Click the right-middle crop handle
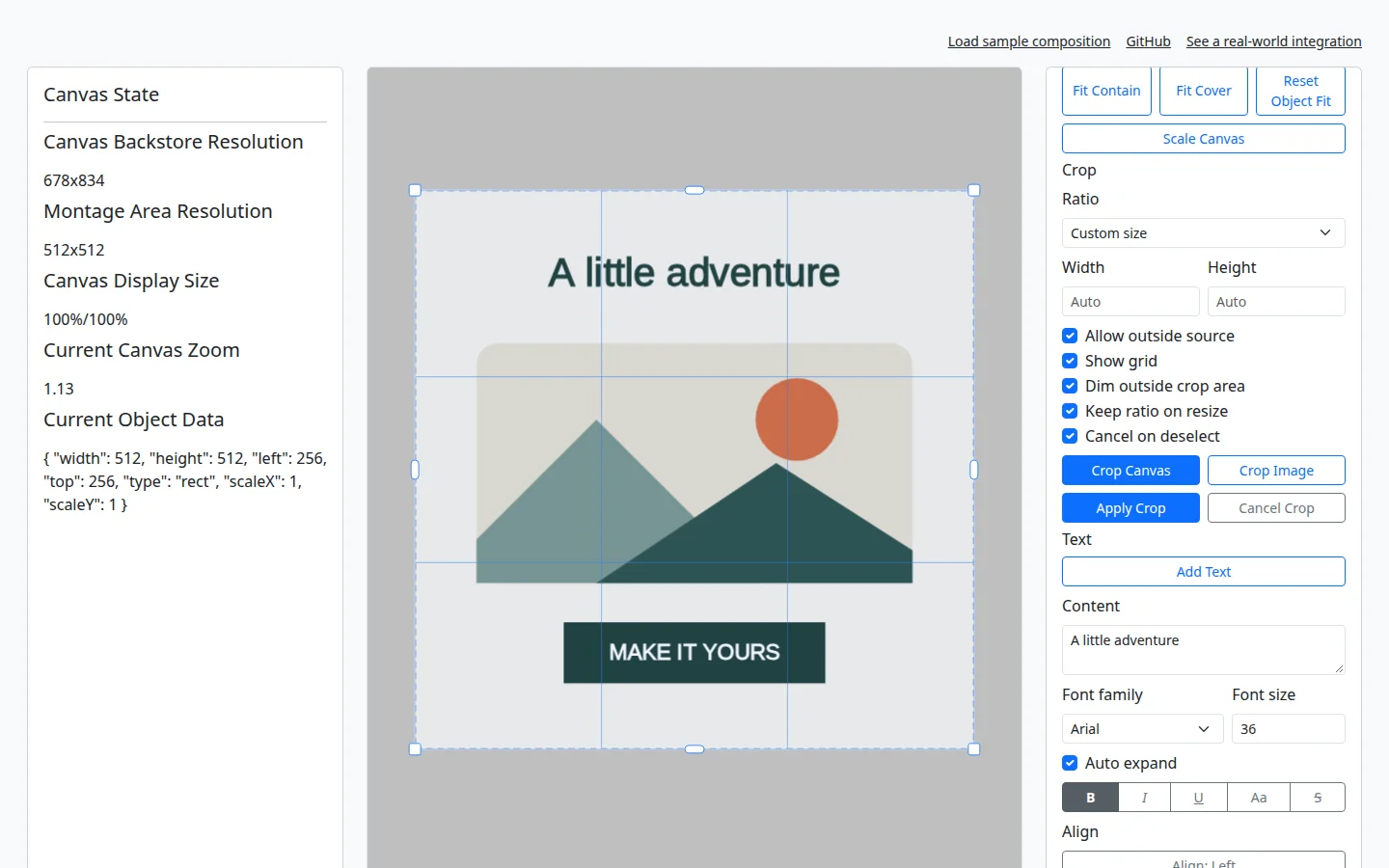1389x868 pixels. pyautogui.click(x=973, y=470)
